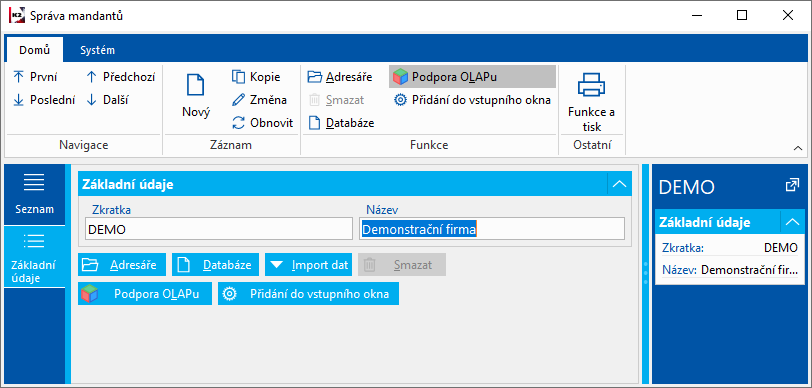Image resolution: width=812 pixels, height=388 pixels.
Task: Click Podpora OLAPu in the ribbon
Action: pyautogui.click(x=472, y=77)
